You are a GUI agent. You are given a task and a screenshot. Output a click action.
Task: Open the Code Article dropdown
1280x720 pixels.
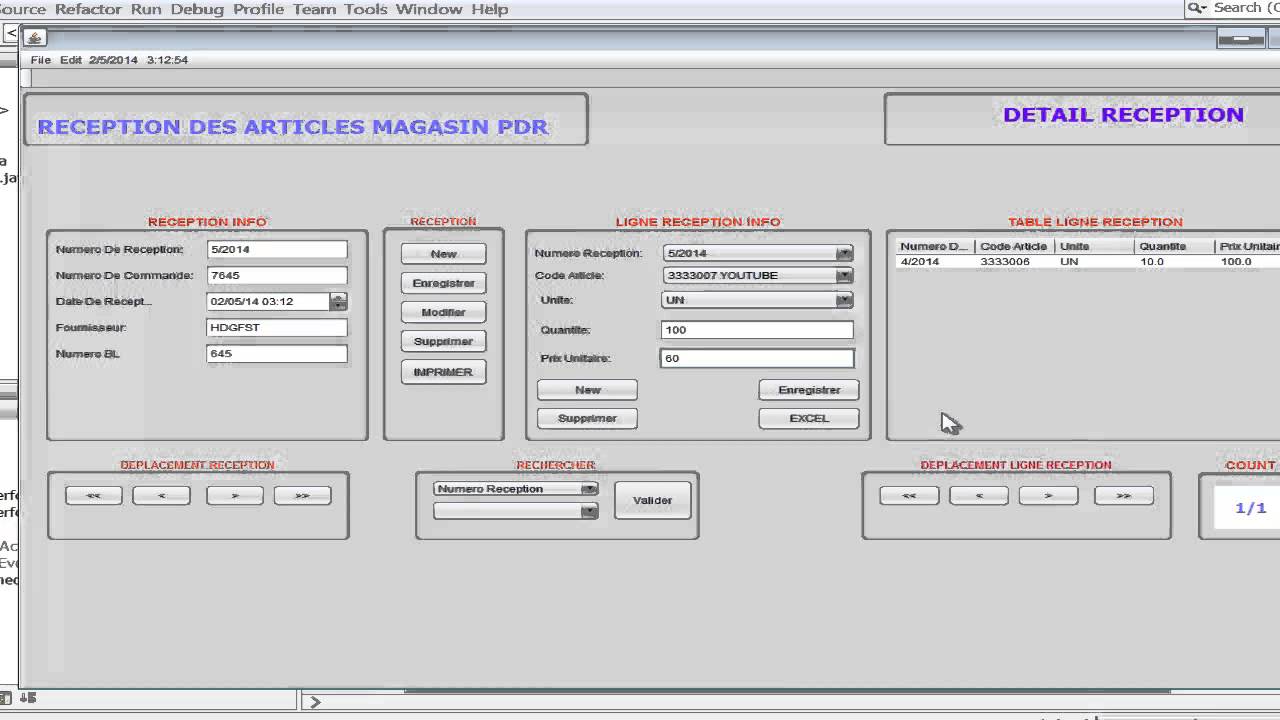[757, 275]
